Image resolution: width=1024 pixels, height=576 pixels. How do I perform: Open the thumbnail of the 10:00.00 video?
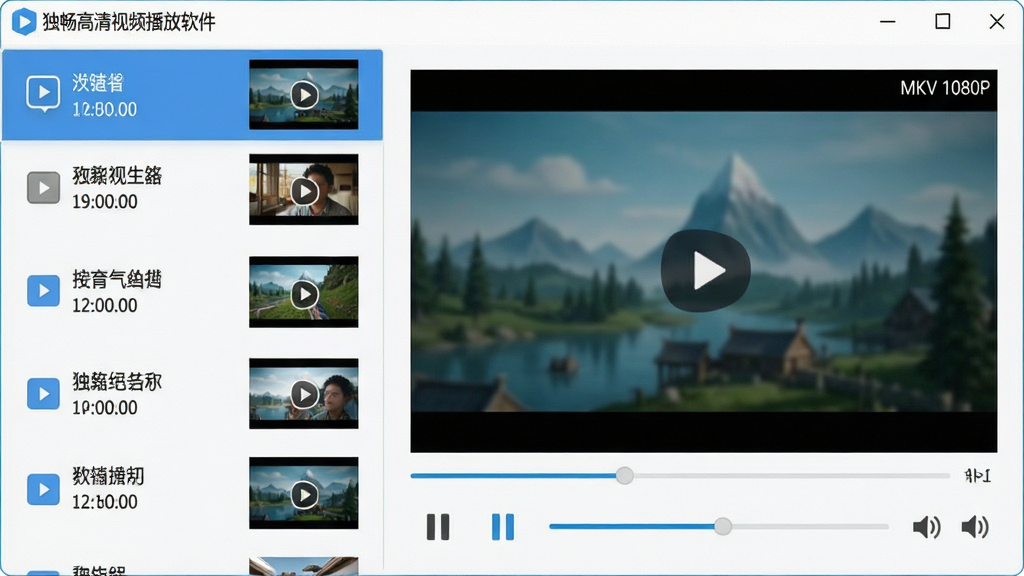pos(304,394)
